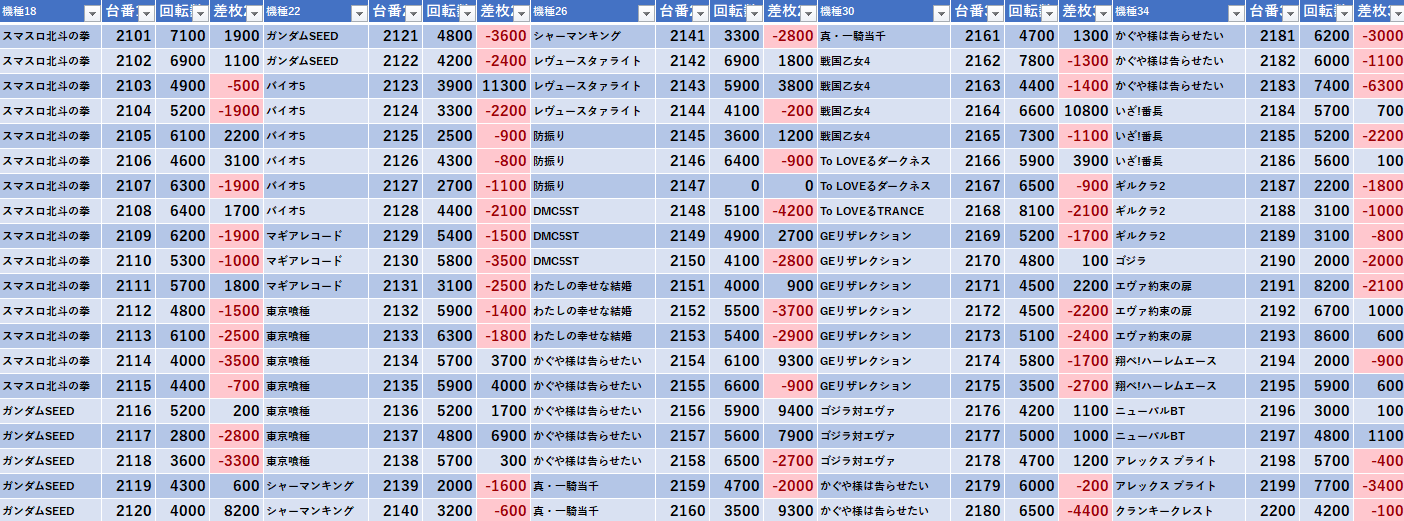Open 台番 filter arrow above number 2121

pos(412,13)
